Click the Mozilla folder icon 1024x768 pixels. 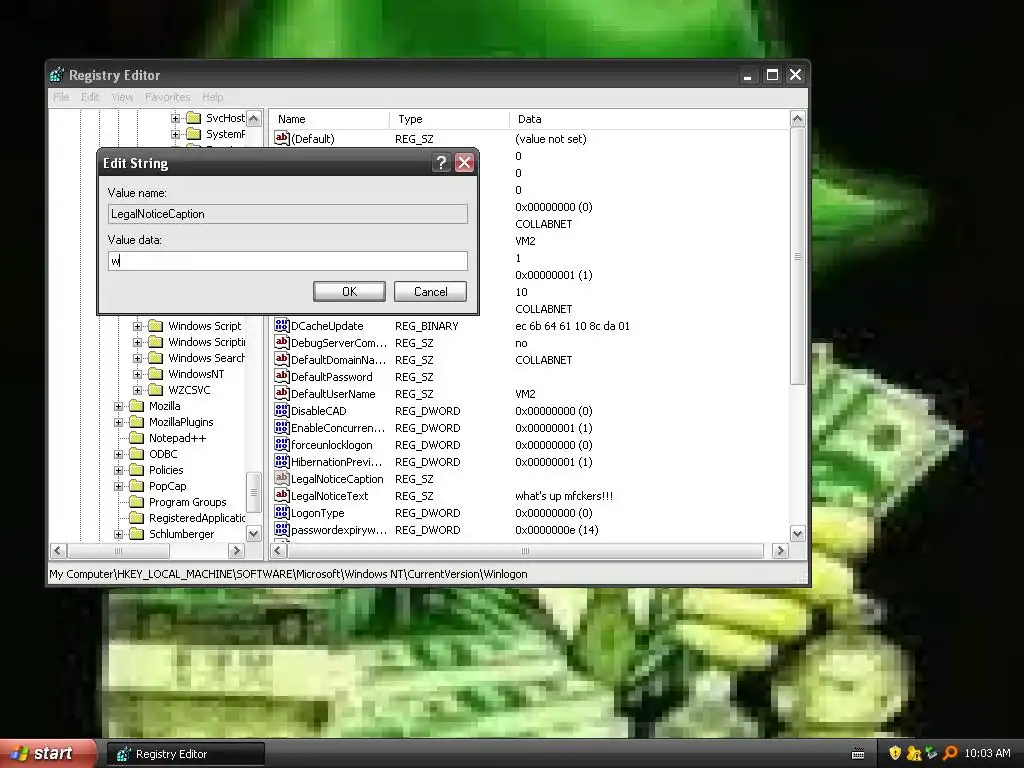pyautogui.click(x=136, y=406)
